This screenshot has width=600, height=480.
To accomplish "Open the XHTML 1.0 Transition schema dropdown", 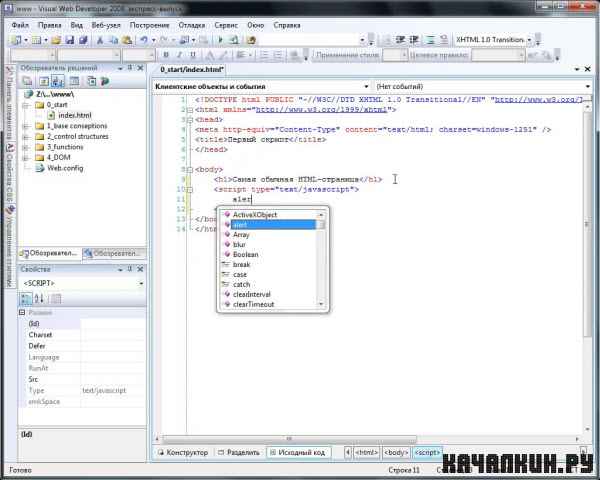I will (x=529, y=40).
